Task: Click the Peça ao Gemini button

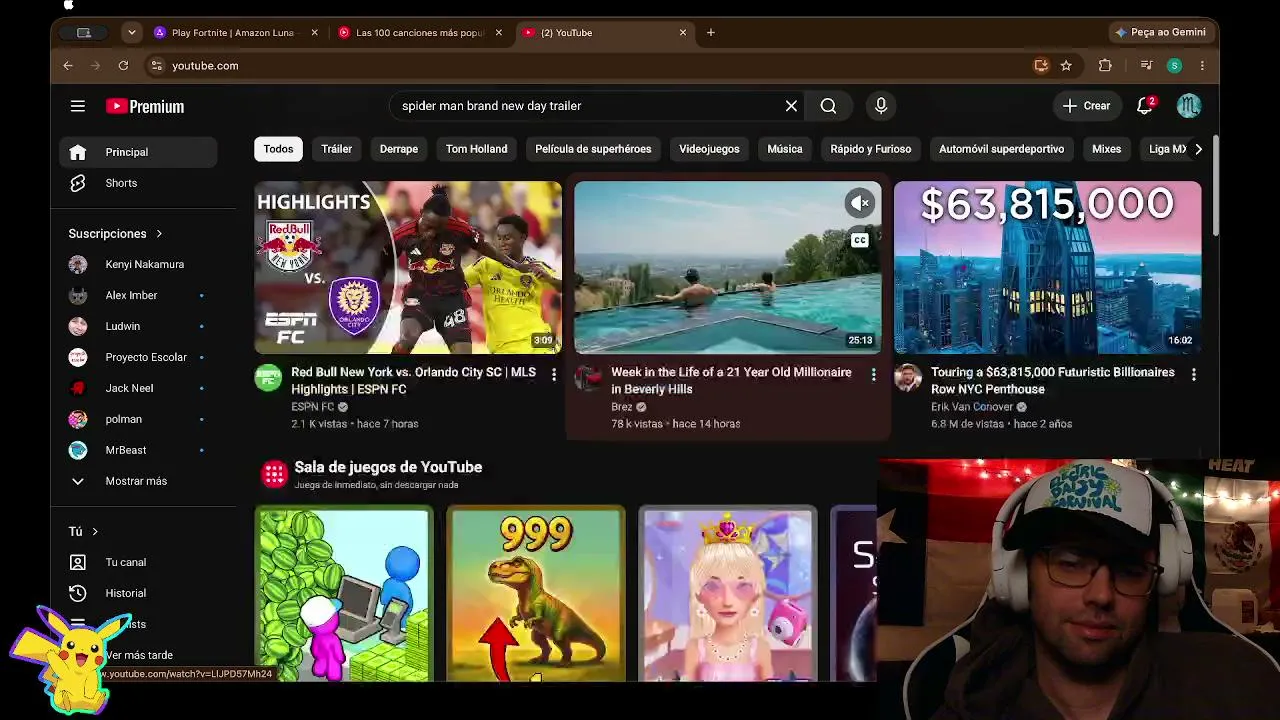Action: point(1160,33)
